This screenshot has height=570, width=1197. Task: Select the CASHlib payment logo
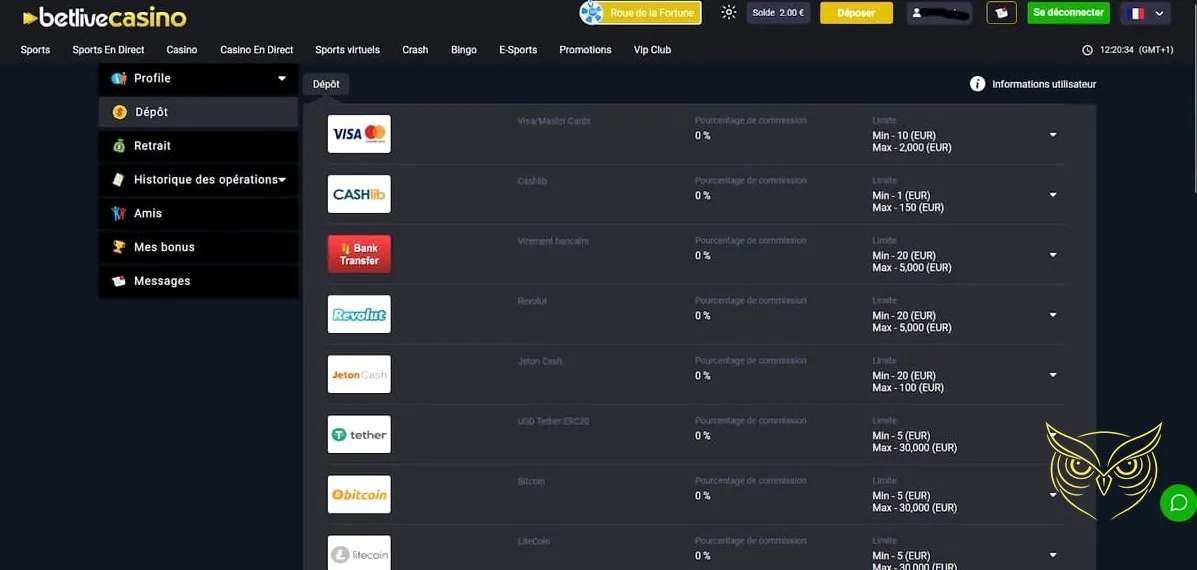pyautogui.click(x=359, y=194)
